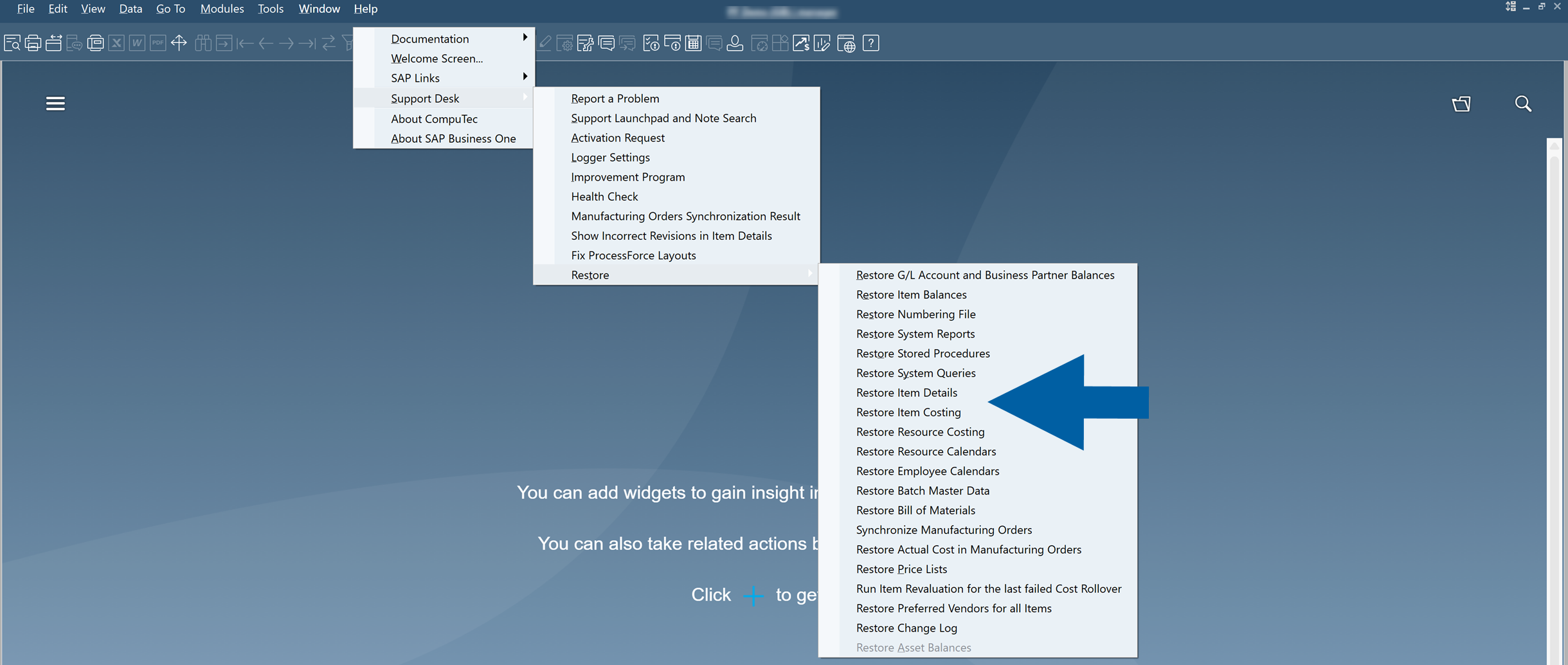Viewport: 1568px width, 665px height.
Task: Choose Restore Price Lists
Action: pos(978,569)
